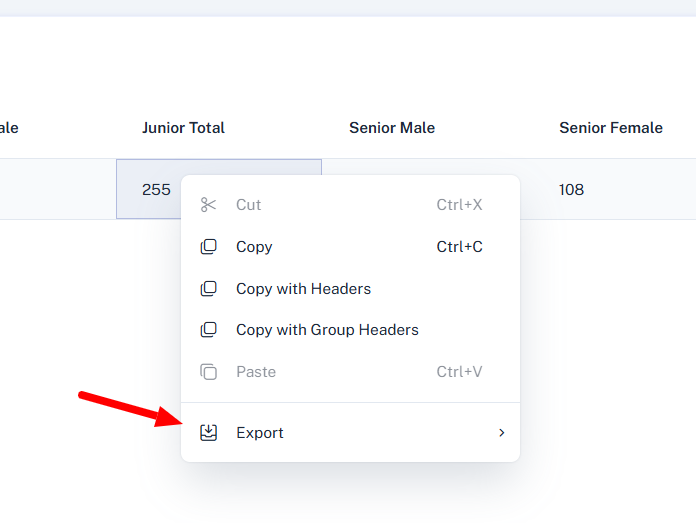Open the Export menu item

[x=260, y=433]
